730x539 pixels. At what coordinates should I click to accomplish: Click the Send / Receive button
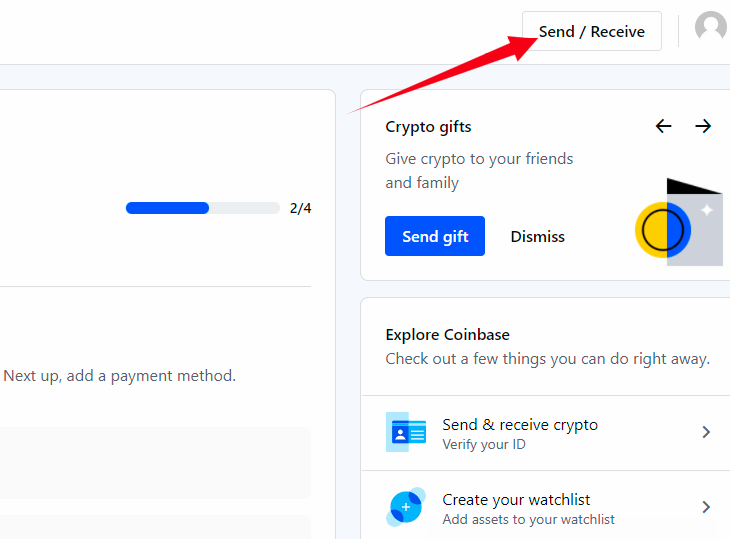tap(592, 31)
